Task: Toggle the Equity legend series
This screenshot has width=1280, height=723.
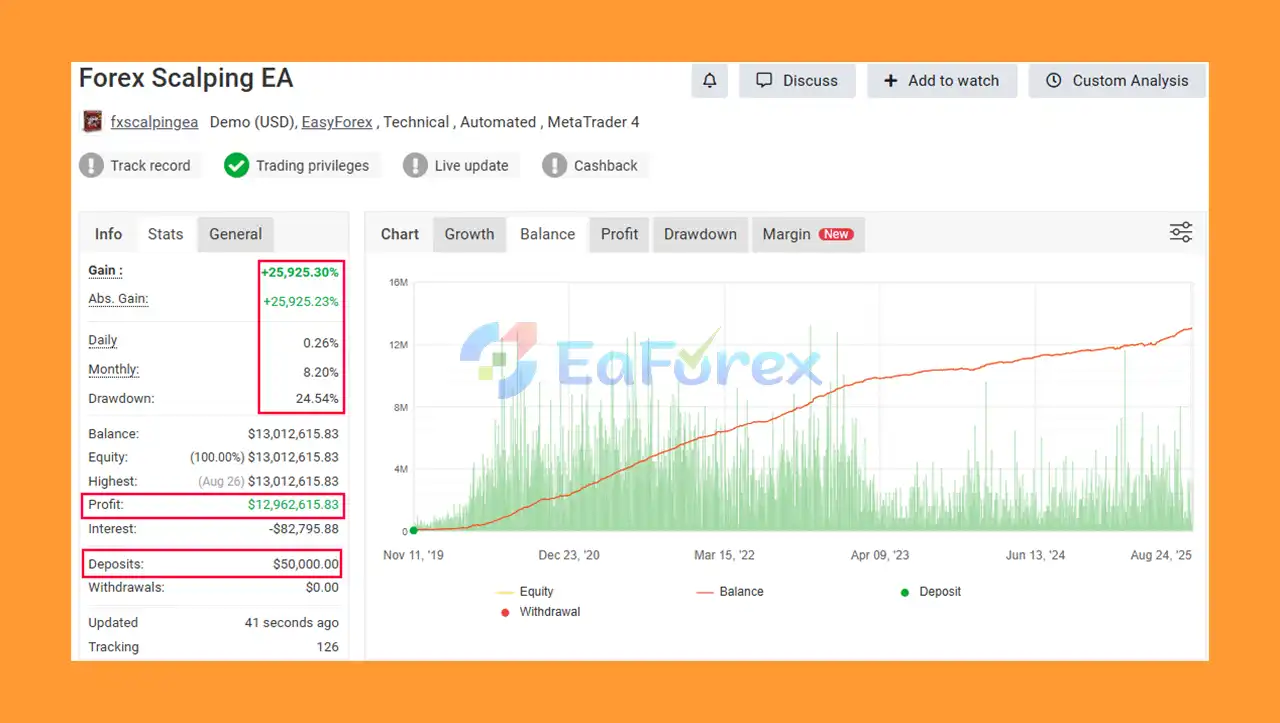Action: tap(525, 592)
